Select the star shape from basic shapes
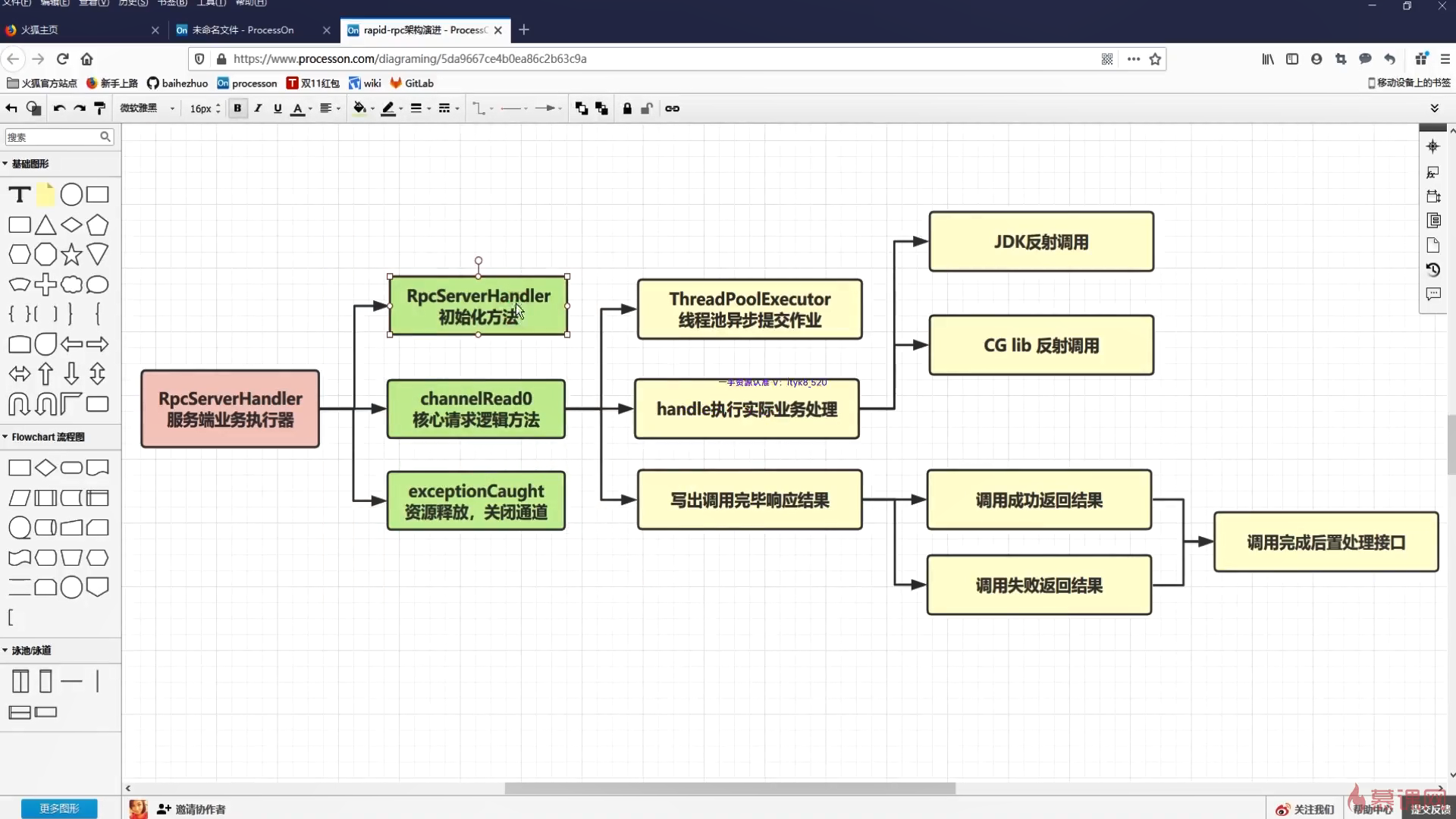 [71, 255]
